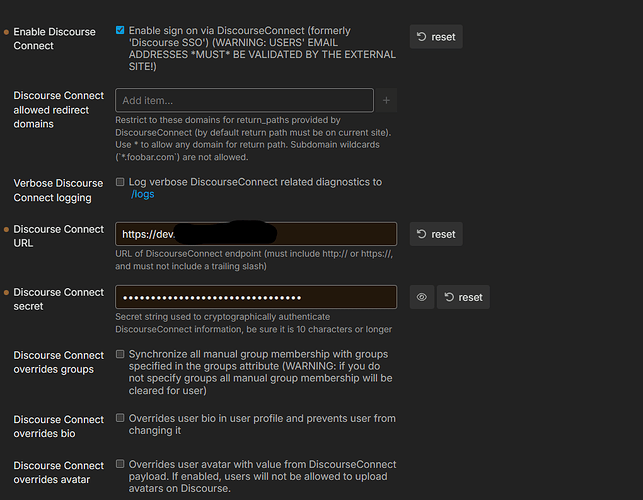Click the 'Discourse Connect URL' setting label
Screen dimensions: 643x500
coord(59,236)
